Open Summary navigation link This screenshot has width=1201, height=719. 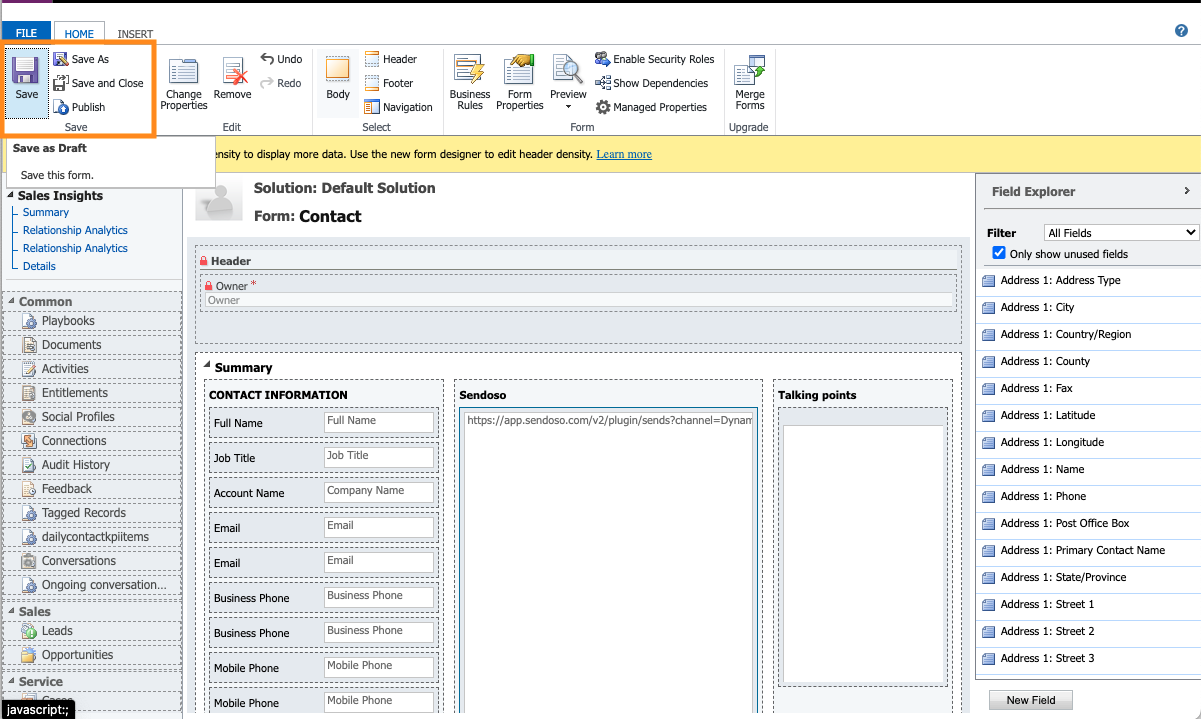point(46,212)
